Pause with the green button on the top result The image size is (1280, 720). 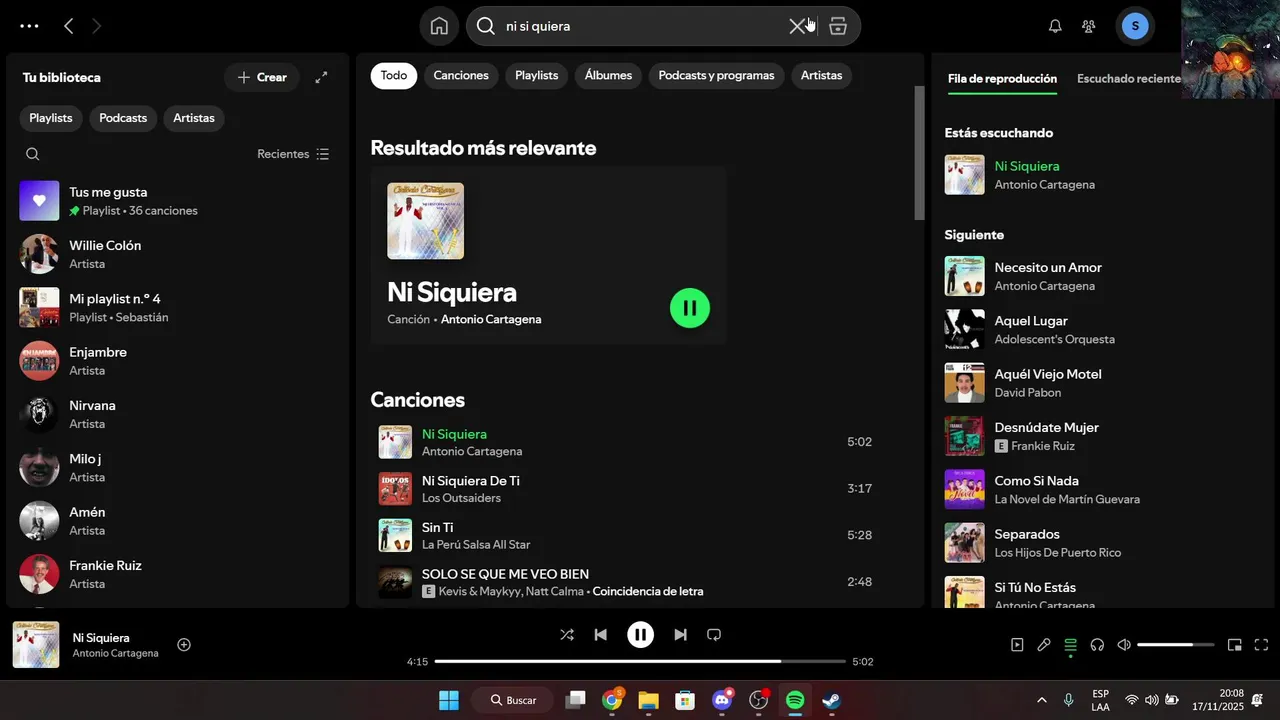pyautogui.click(x=690, y=308)
